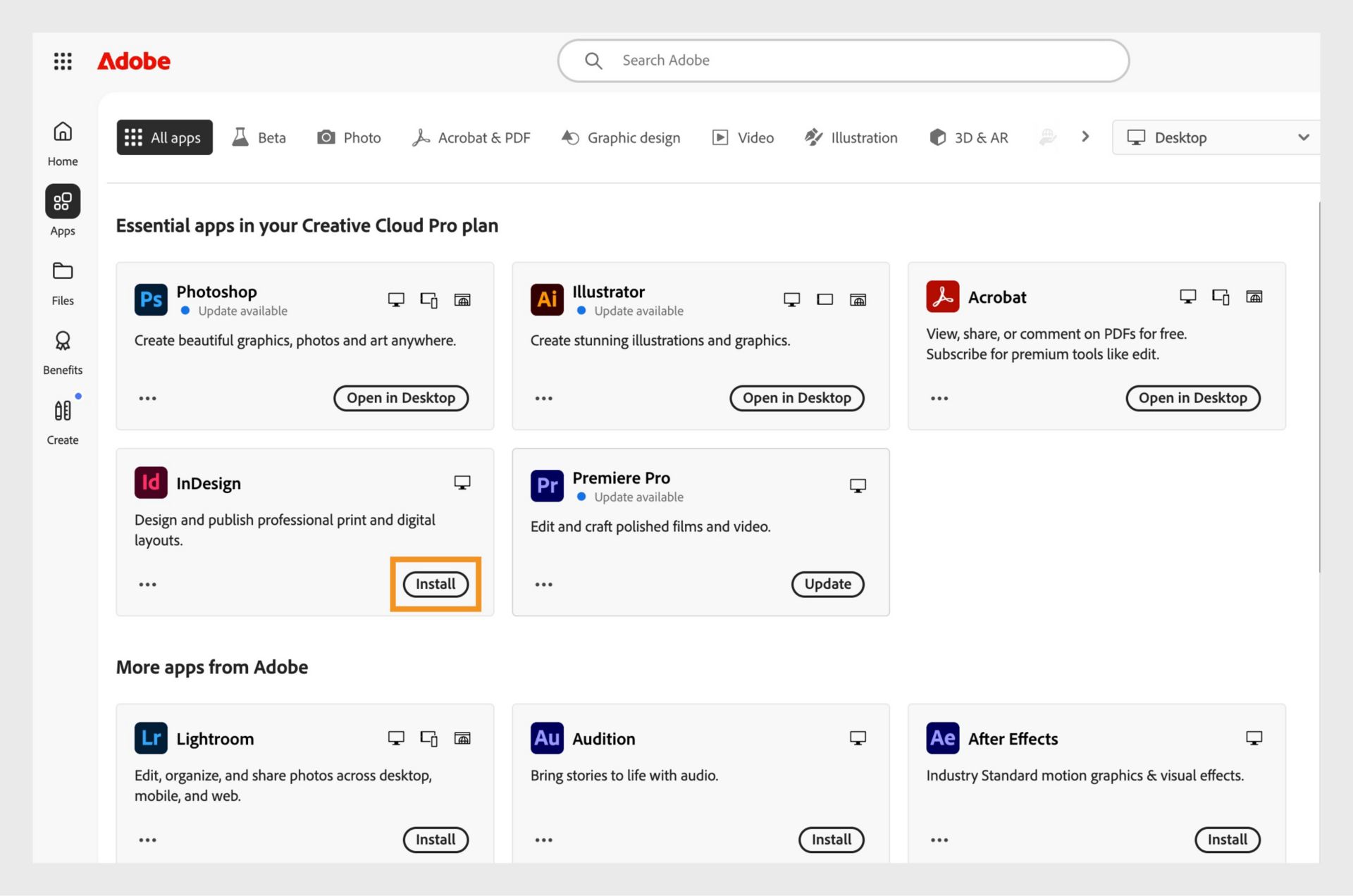
Task: Switch to the Graphic design tab
Action: (621, 137)
